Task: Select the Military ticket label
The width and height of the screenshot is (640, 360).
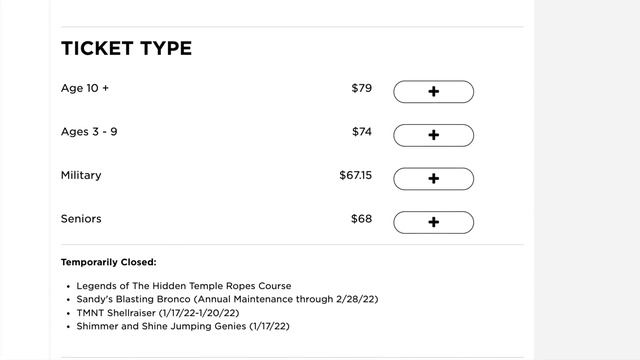Action: tap(81, 176)
